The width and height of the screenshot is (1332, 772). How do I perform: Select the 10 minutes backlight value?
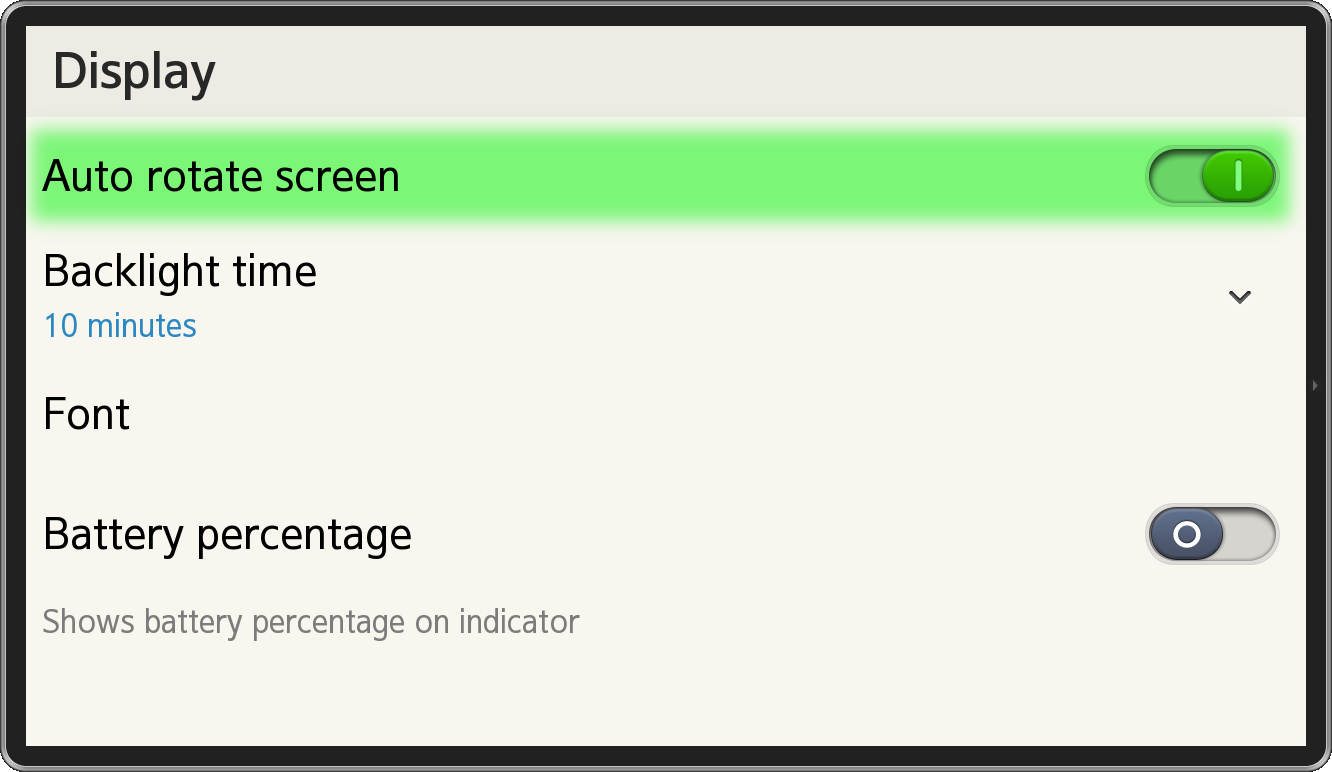(120, 326)
